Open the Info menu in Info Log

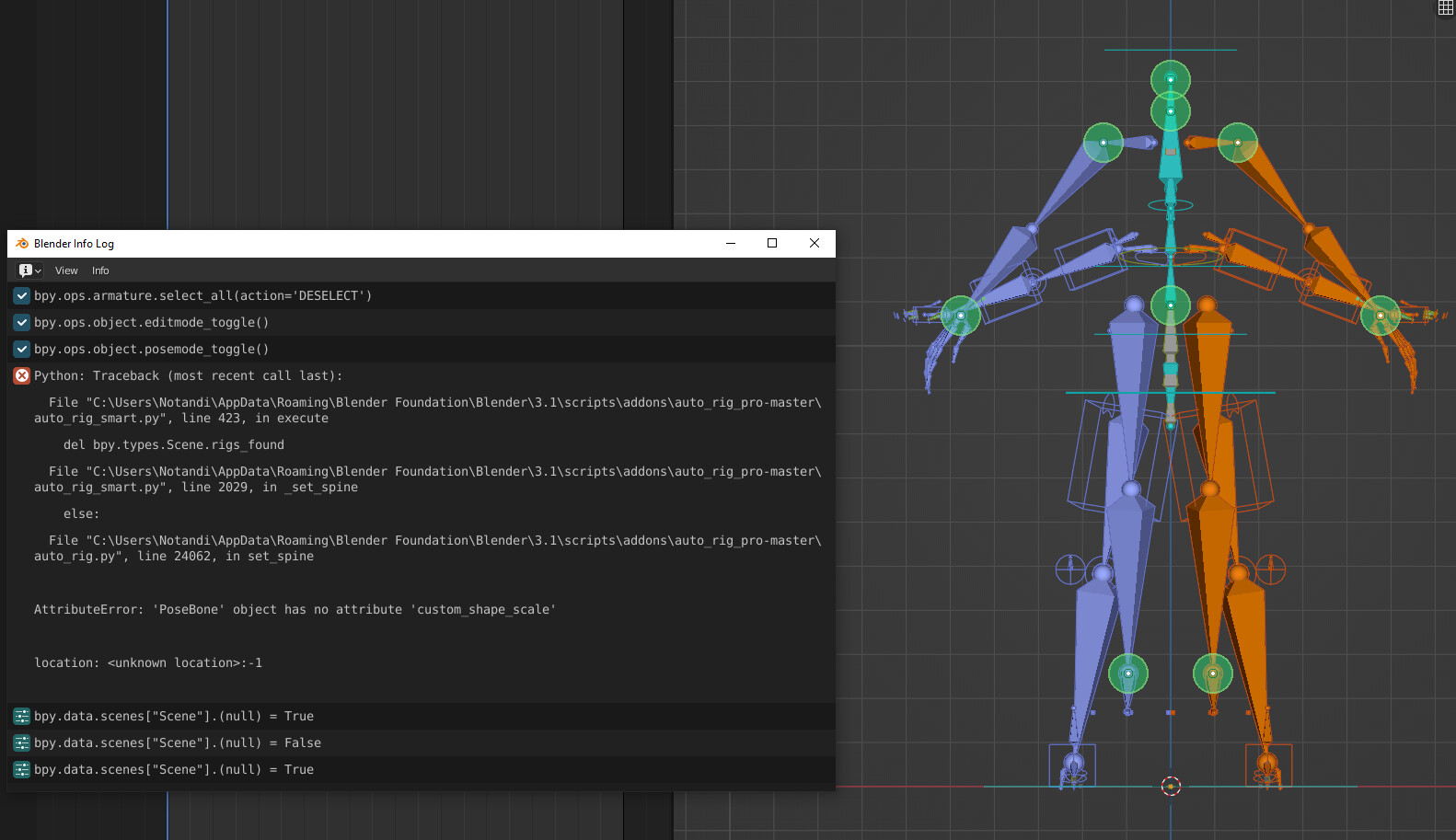pyautogui.click(x=100, y=270)
